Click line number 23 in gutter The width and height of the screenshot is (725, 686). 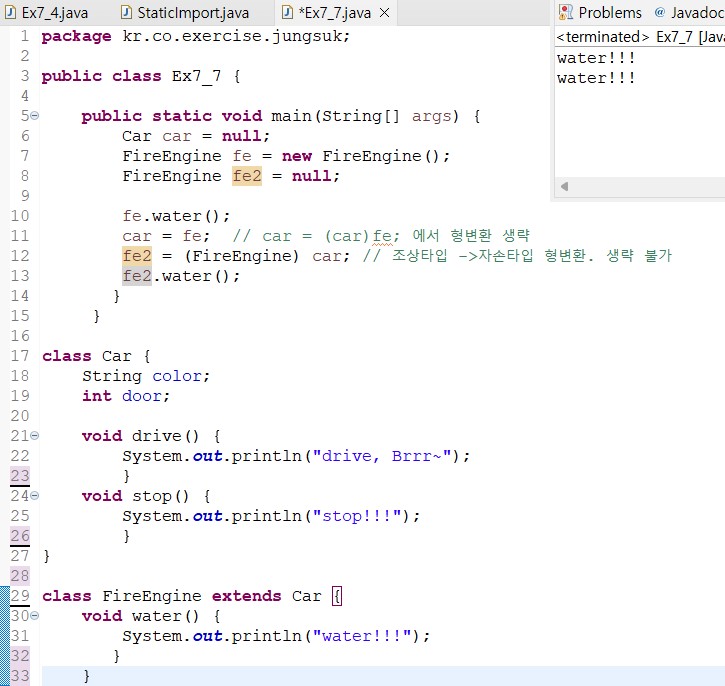20,476
